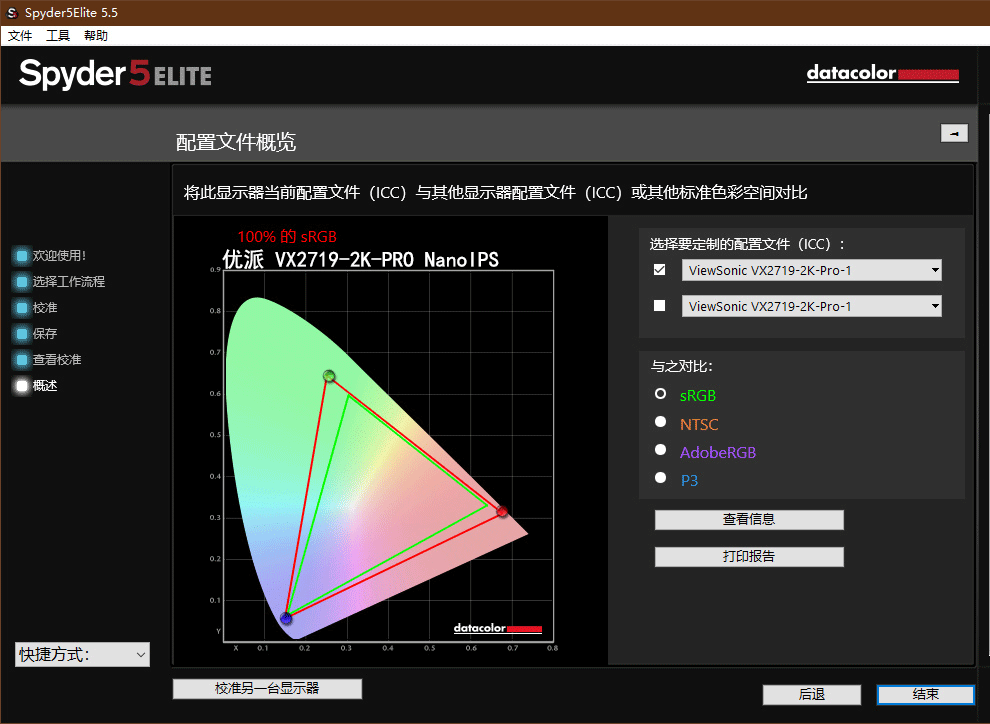Go back with the 后退 button
Screen dimensions: 990x724
pyautogui.click(x=811, y=694)
